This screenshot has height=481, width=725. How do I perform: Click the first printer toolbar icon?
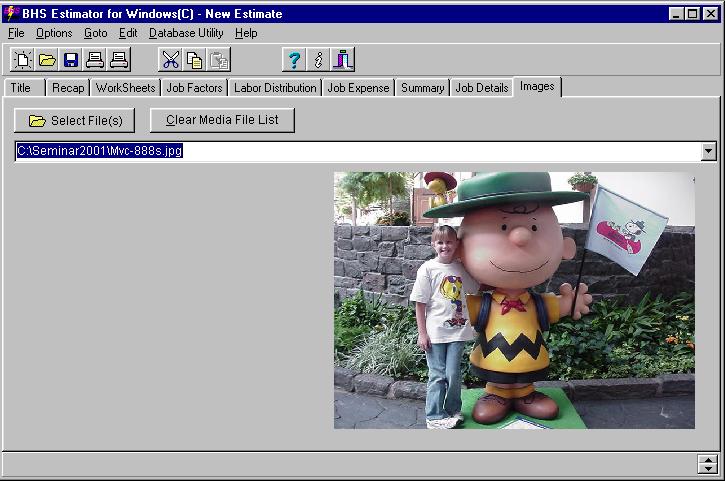(95, 60)
